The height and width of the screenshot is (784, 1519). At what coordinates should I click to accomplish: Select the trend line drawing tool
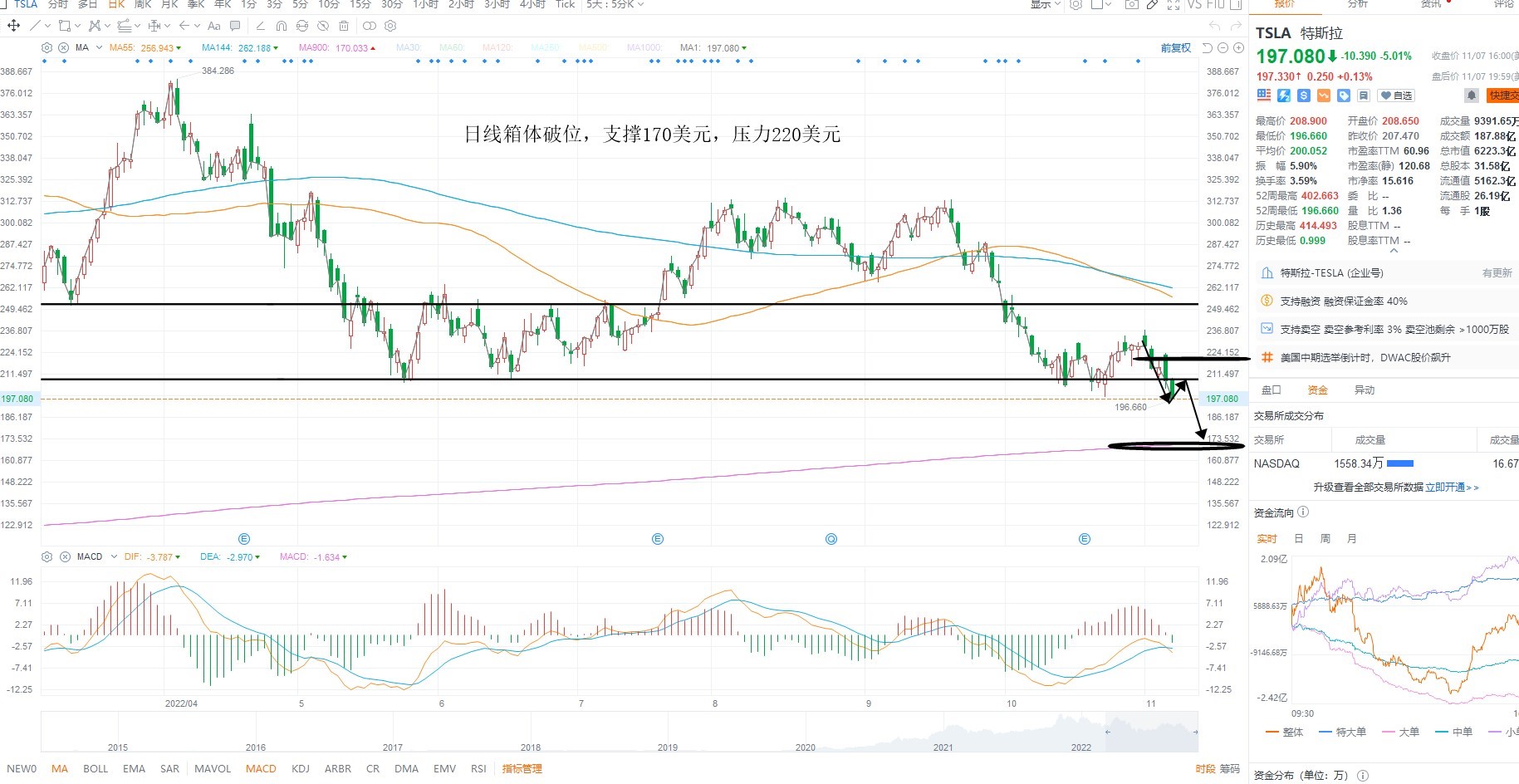click(x=35, y=26)
